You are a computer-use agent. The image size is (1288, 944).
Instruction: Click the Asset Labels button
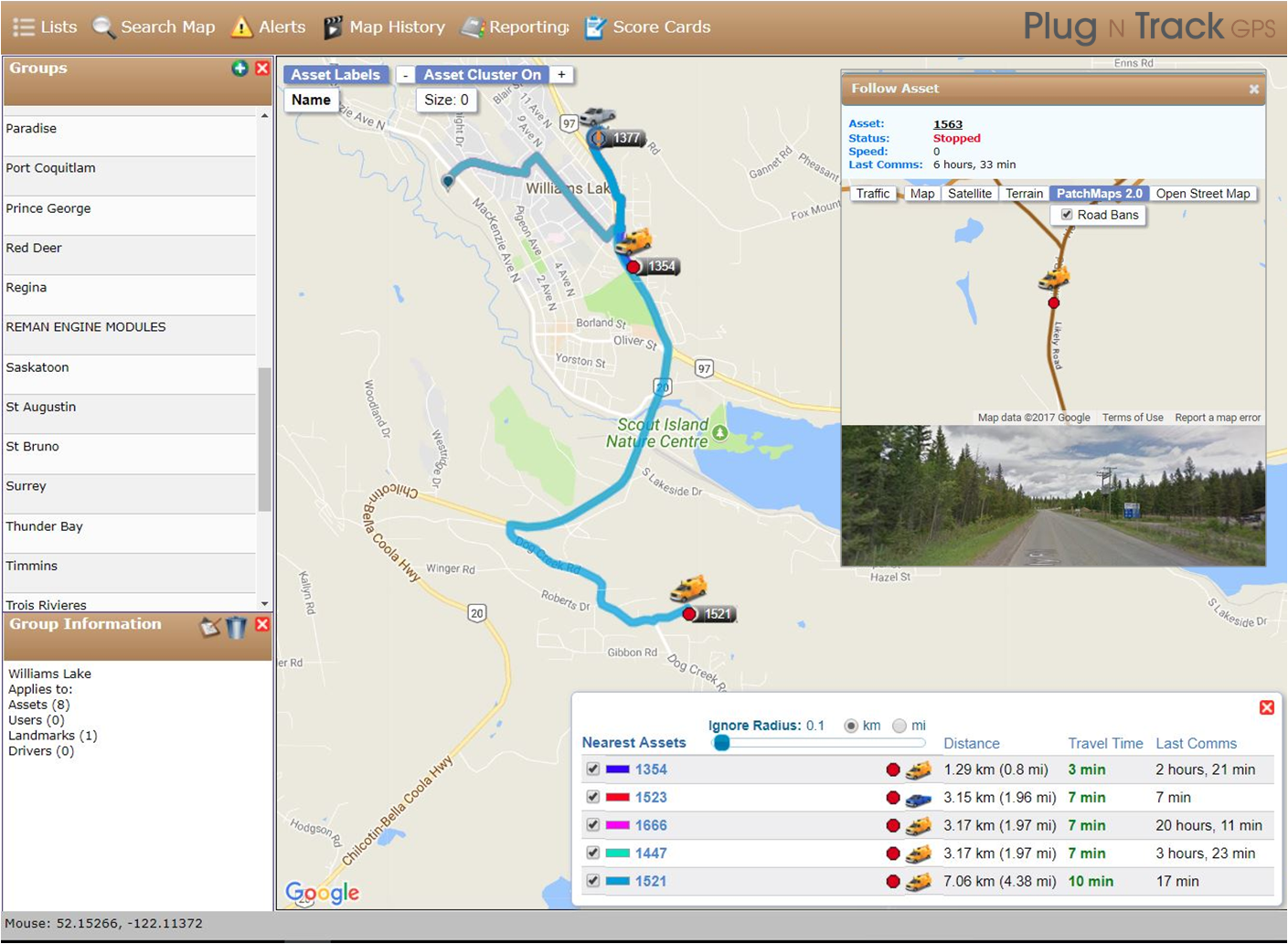[x=335, y=75]
